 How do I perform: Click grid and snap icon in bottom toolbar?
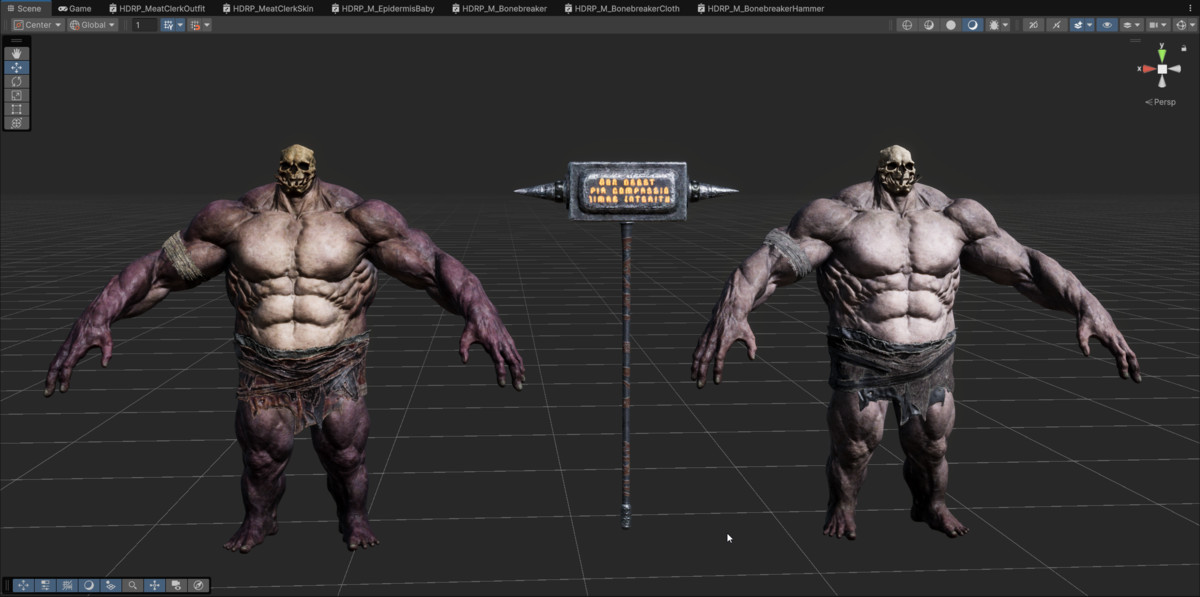[x=67, y=585]
